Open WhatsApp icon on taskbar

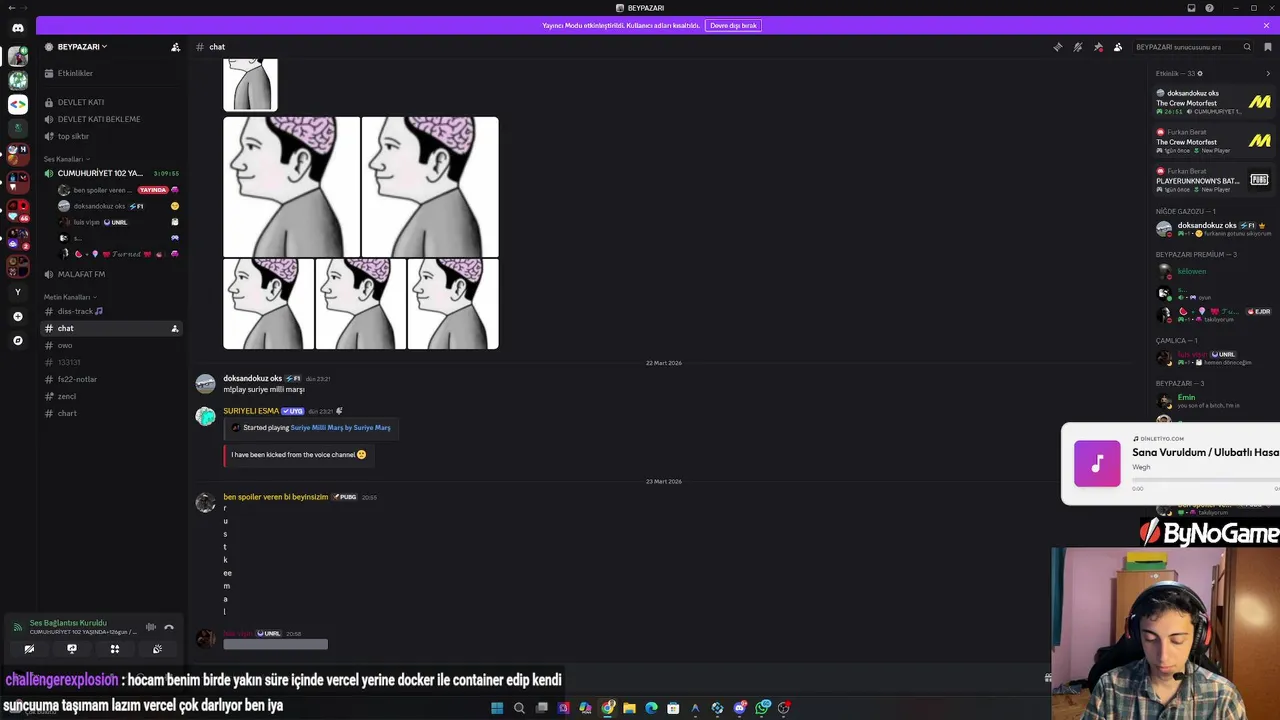pyautogui.click(x=762, y=708)
